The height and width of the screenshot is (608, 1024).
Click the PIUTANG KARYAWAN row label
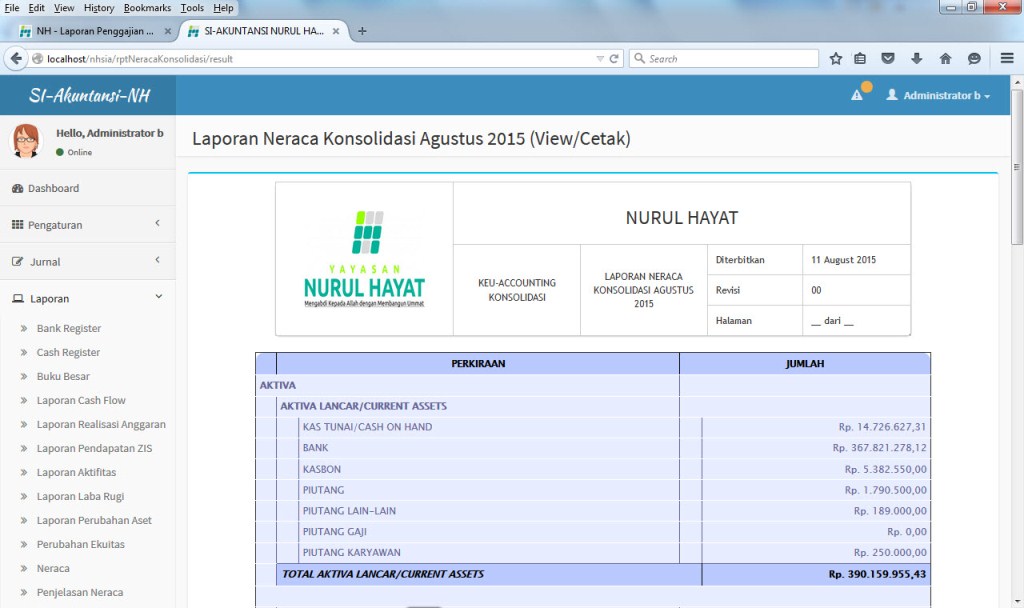pyautogui.click(x=351, y=552)
